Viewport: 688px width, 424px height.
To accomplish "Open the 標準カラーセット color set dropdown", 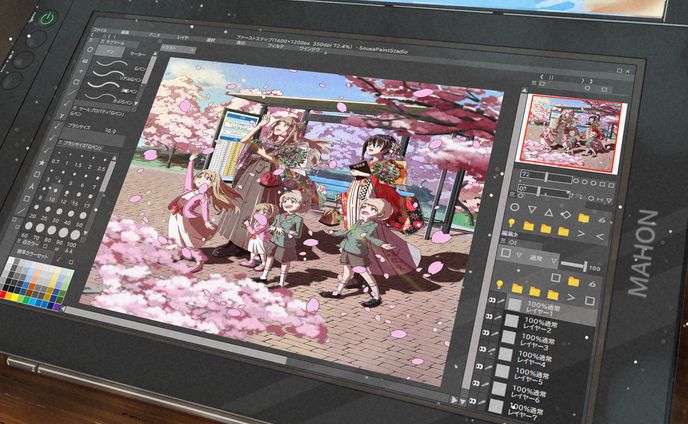I will pos(34,253).
